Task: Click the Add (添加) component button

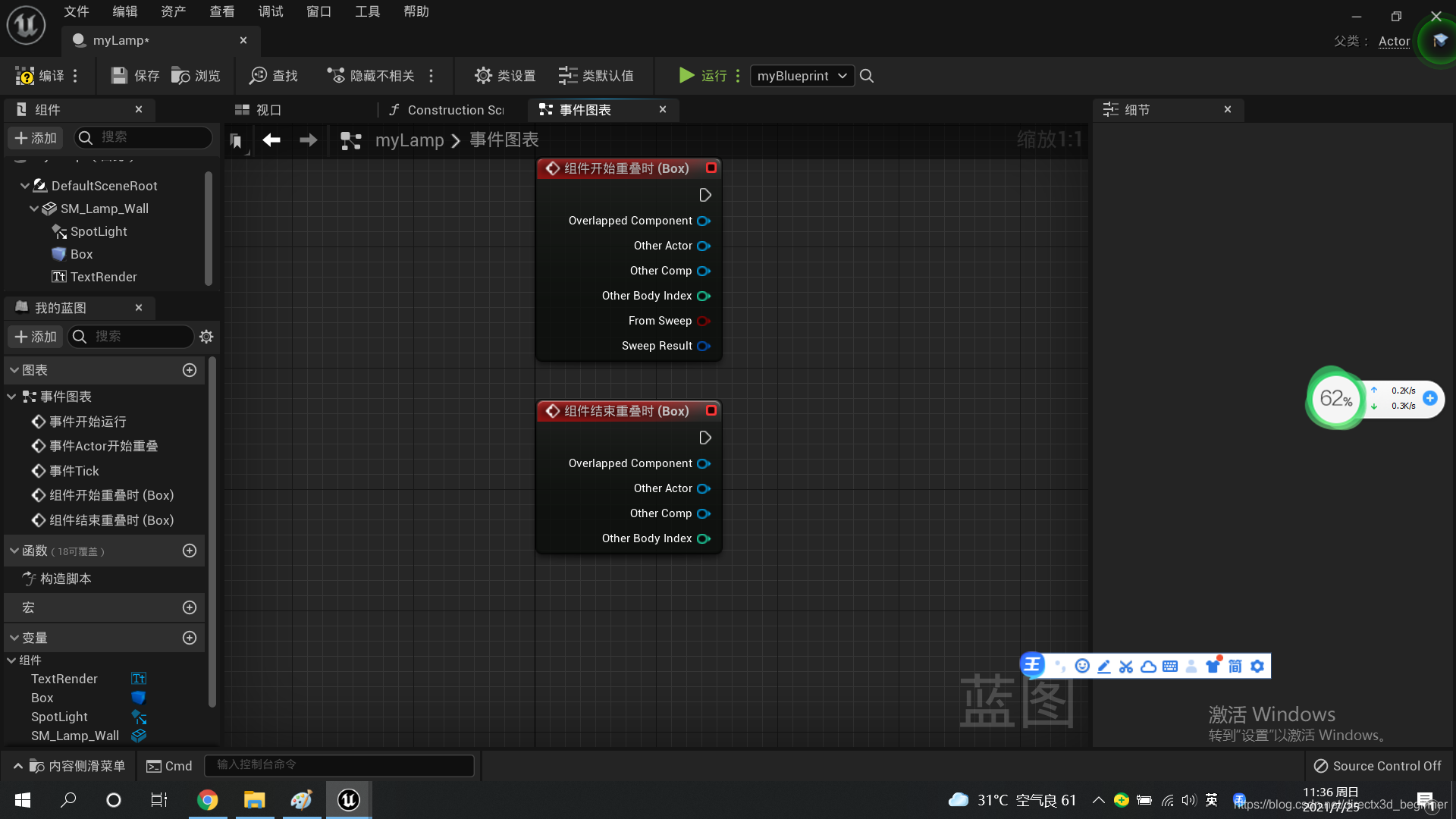Action: [x=36, y=138]
